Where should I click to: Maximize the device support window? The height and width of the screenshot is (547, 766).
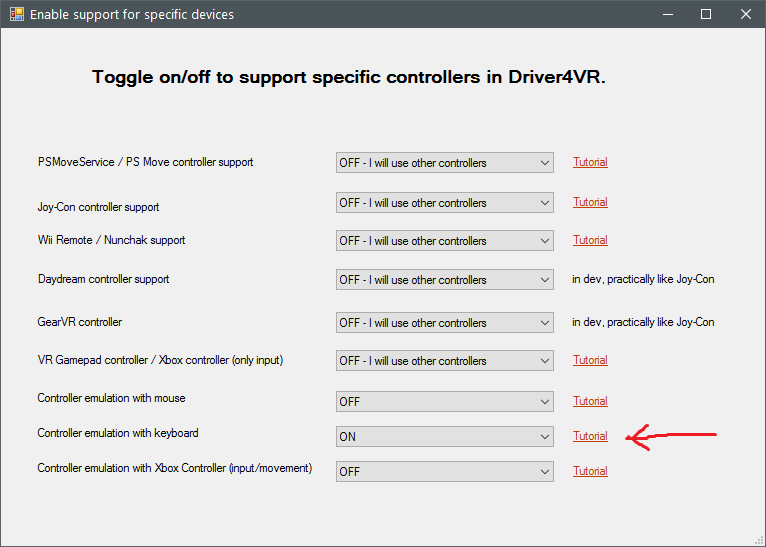pyautogui.click(x=706, y=15)
